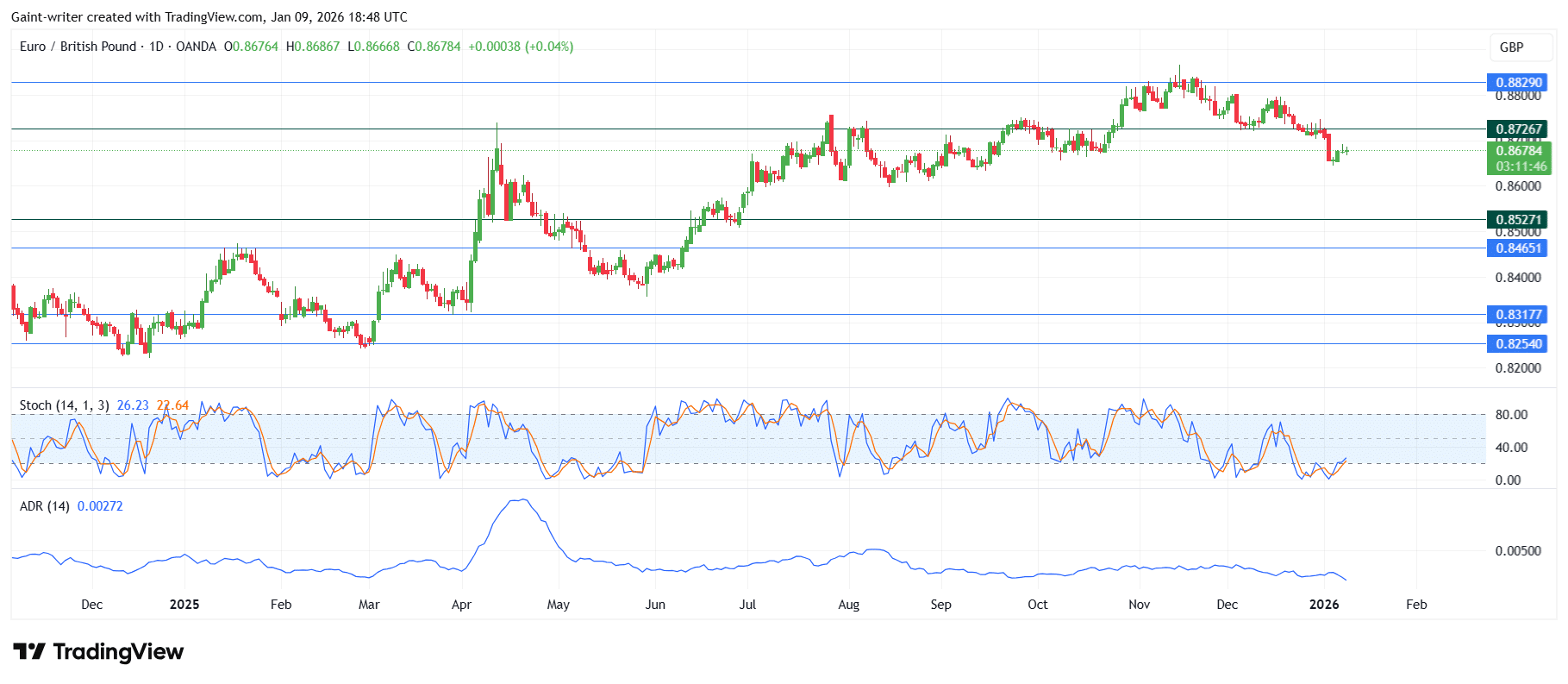Click the Stoch signal value 22.64
The image size is (1568, 684).
[172, 405]
